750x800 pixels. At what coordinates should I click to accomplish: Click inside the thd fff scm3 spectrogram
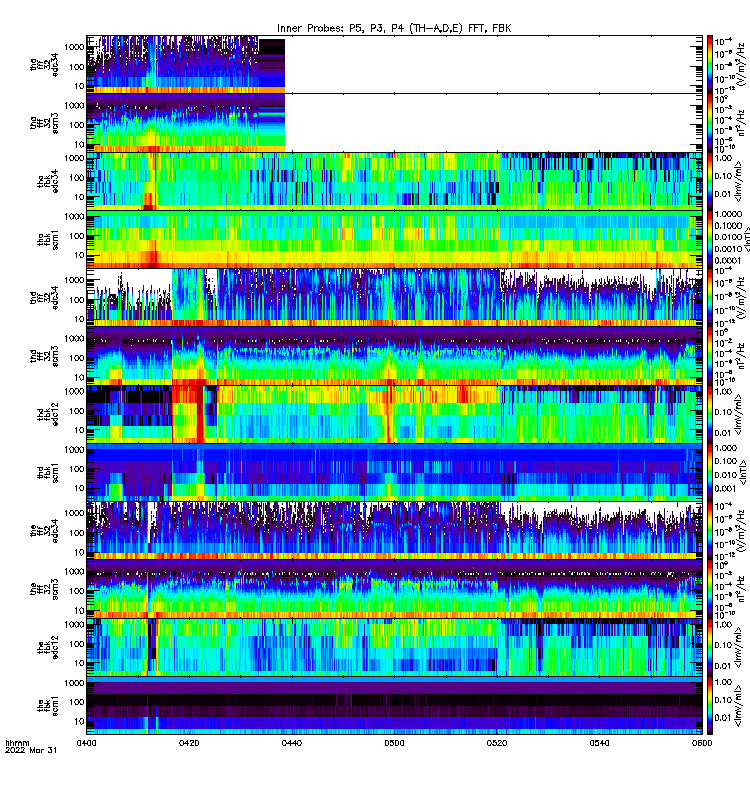click(x=394, y=356)
